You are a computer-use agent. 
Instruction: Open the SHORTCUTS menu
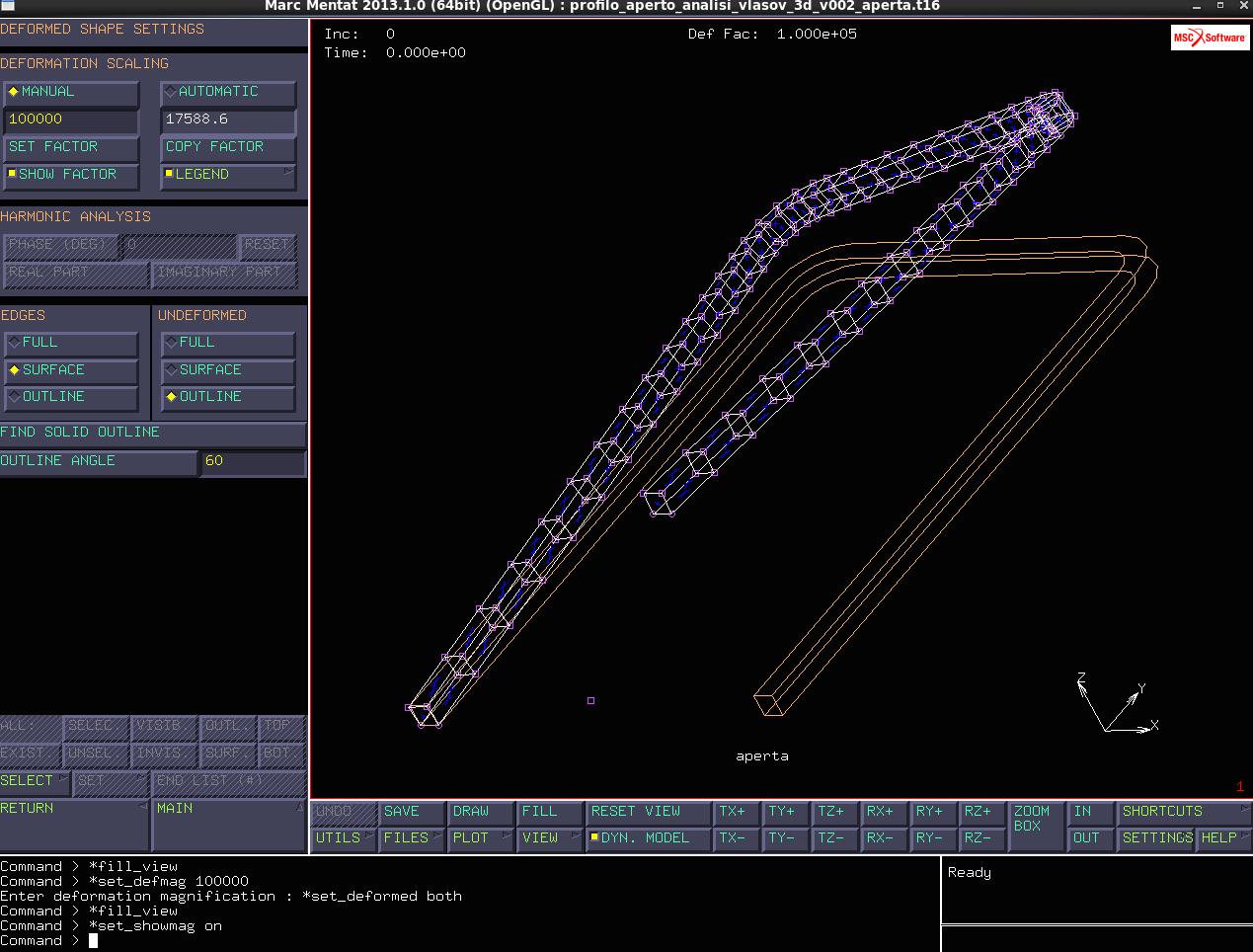1184,812
